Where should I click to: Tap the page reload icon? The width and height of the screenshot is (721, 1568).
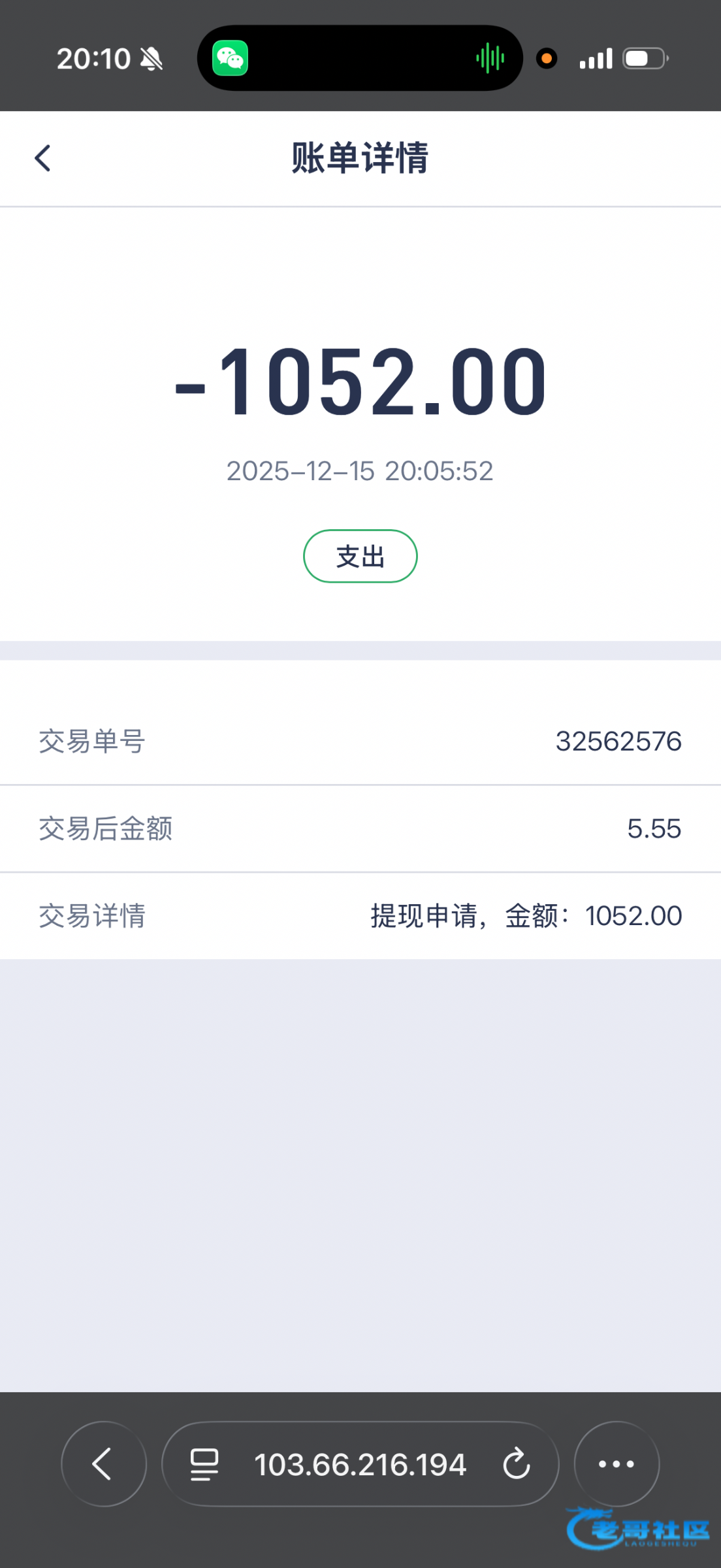tap(517, 1463)
